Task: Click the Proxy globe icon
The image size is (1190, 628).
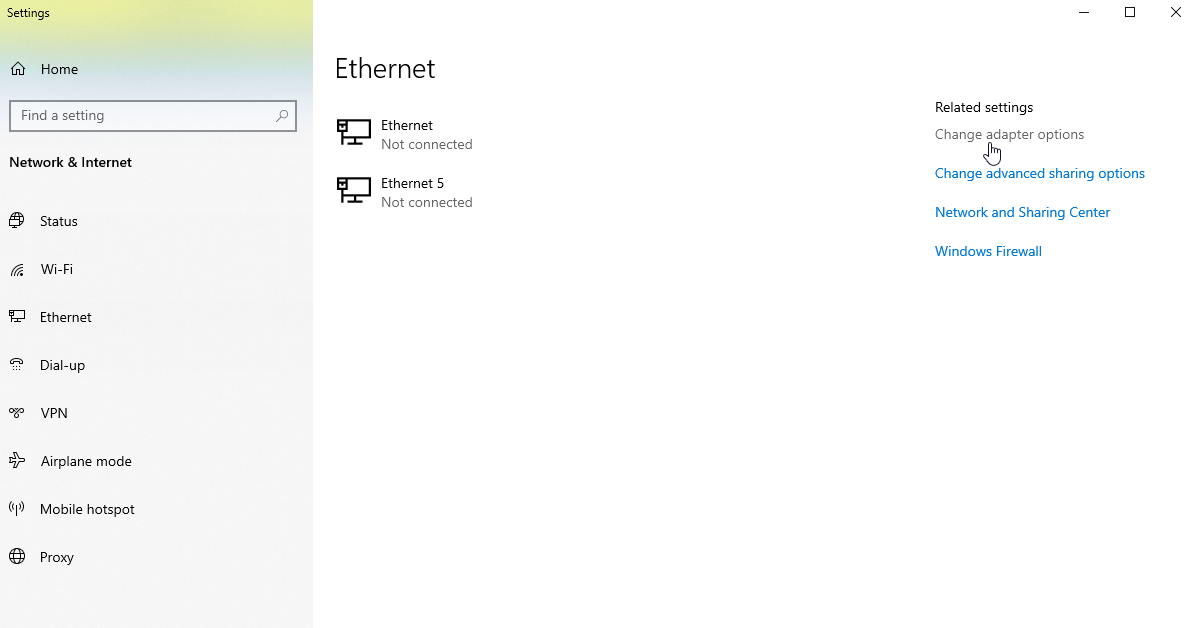Action: coord(17,557)
